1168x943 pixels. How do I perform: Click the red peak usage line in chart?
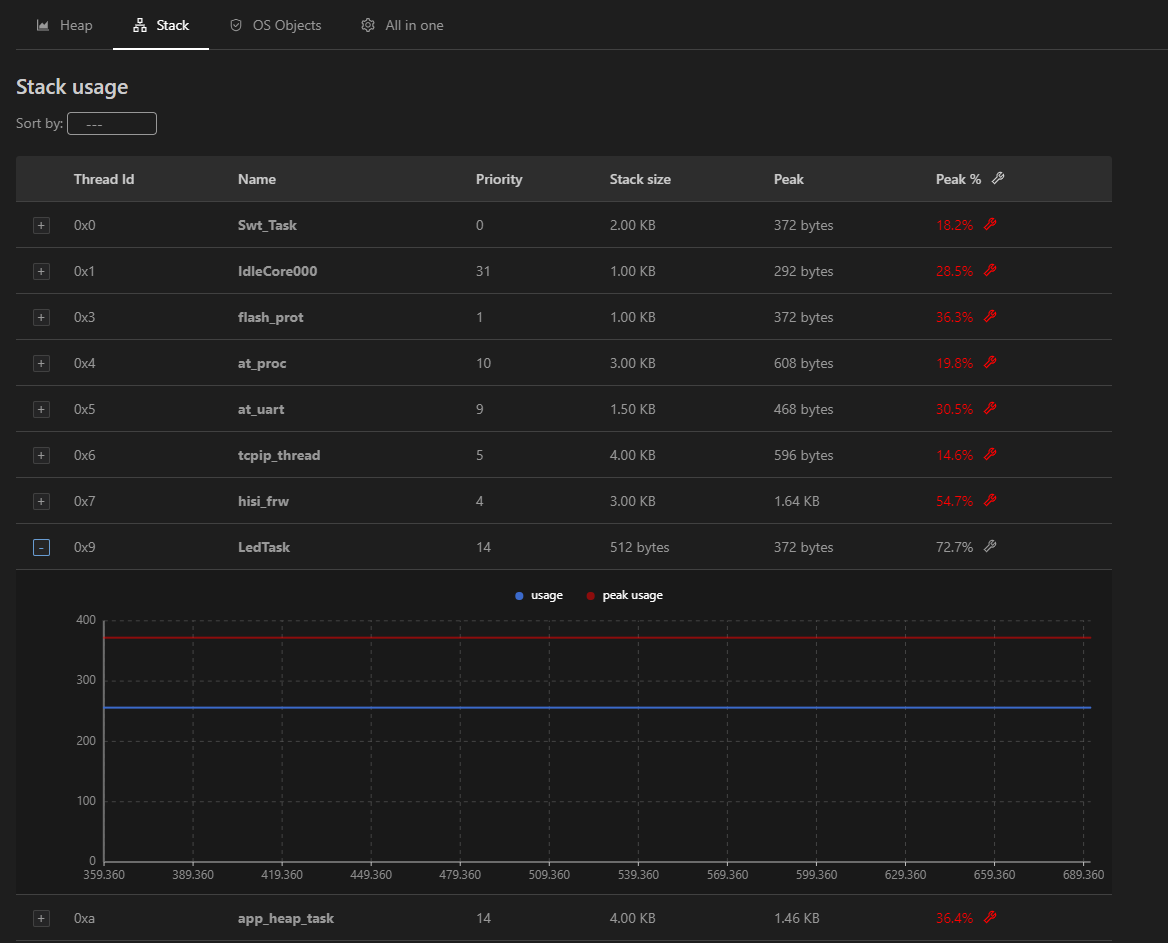(x=596, y=638)
